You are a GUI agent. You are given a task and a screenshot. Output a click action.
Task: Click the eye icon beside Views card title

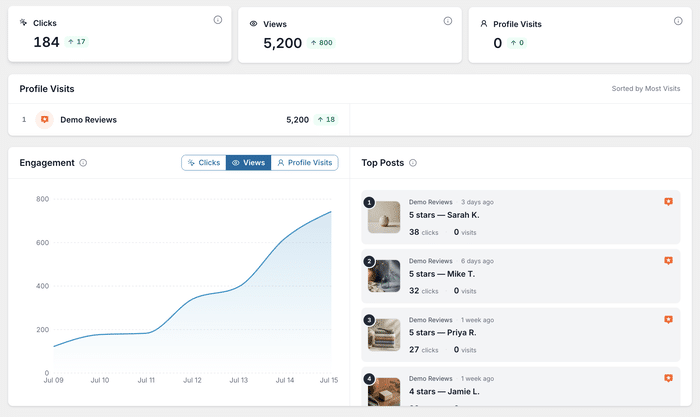(x=253, y=24)
